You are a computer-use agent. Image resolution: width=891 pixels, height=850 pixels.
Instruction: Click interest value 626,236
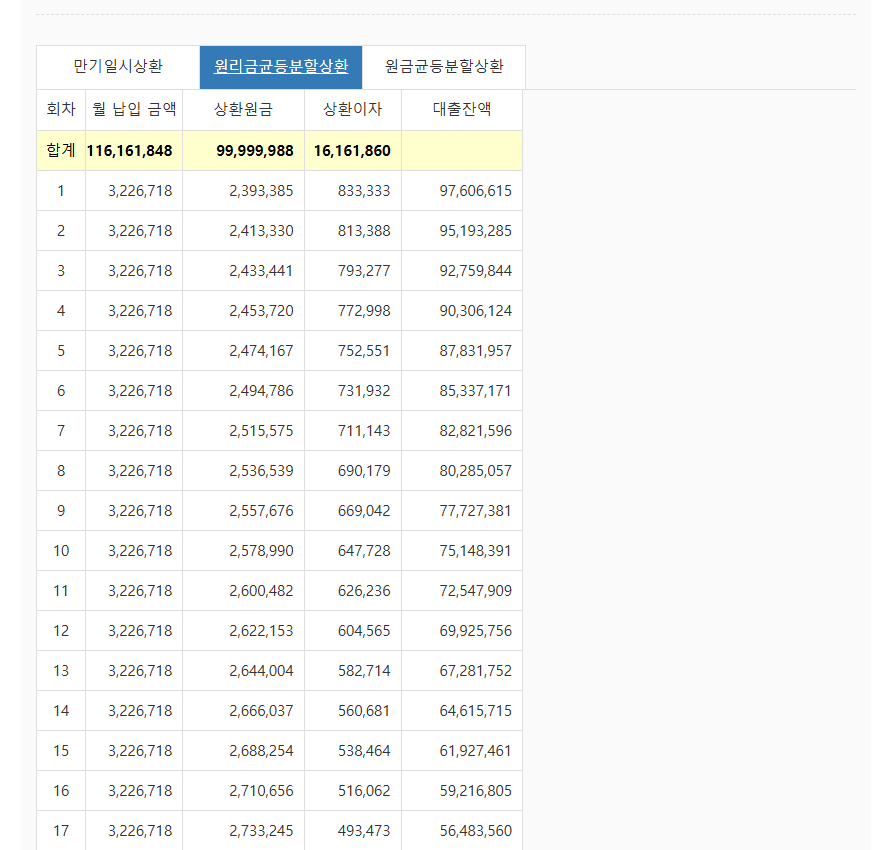point(364,591)
